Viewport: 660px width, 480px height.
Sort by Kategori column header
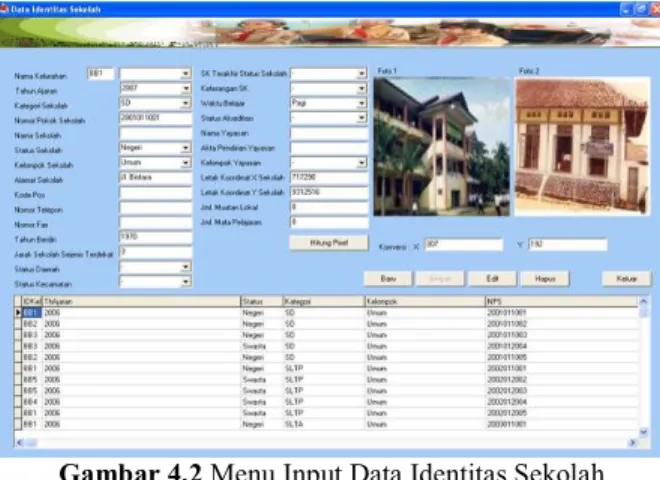(x=324, y=301)
